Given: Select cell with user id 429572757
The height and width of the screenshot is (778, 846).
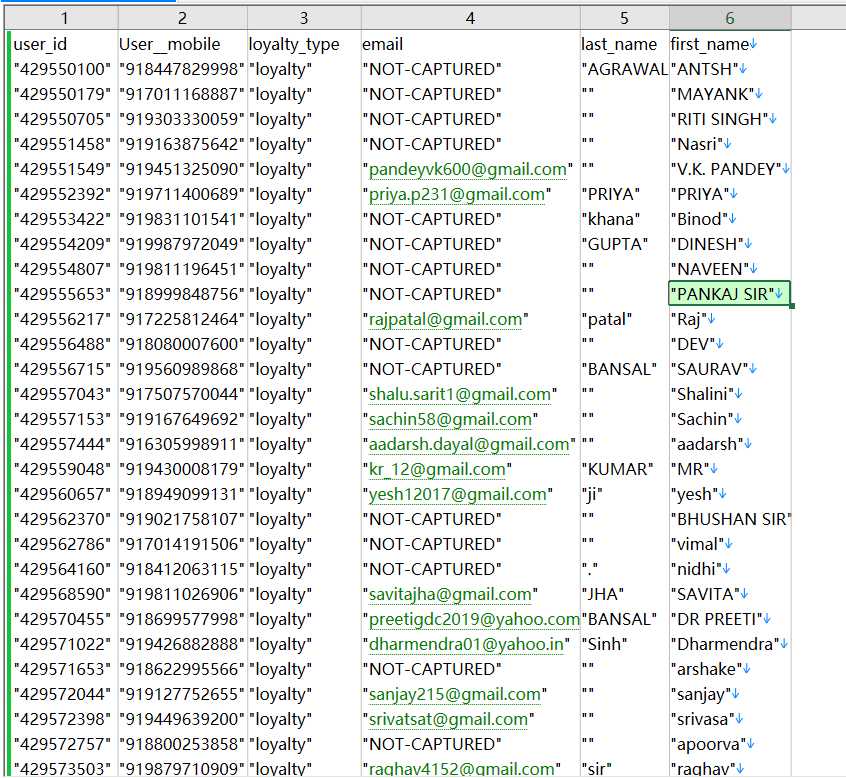Looking at the screenshot, I should point(64,744).
